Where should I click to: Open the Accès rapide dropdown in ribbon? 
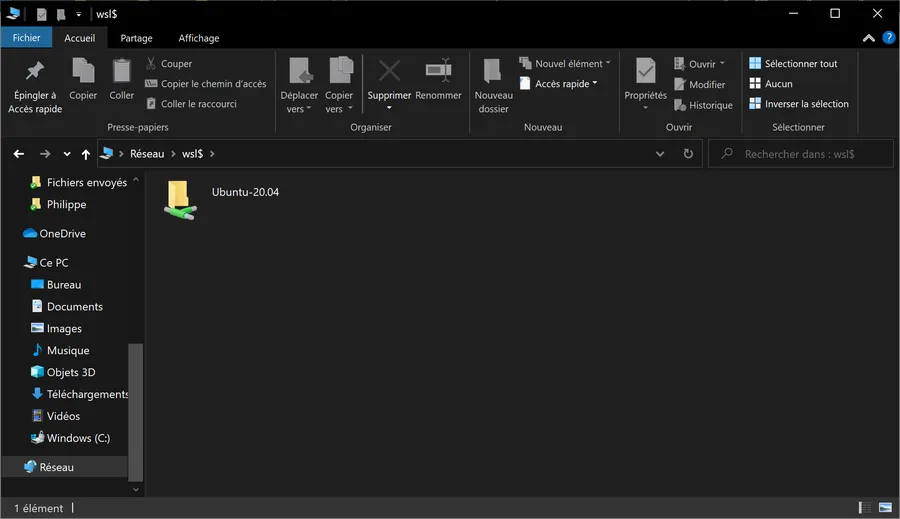point(558,84)
